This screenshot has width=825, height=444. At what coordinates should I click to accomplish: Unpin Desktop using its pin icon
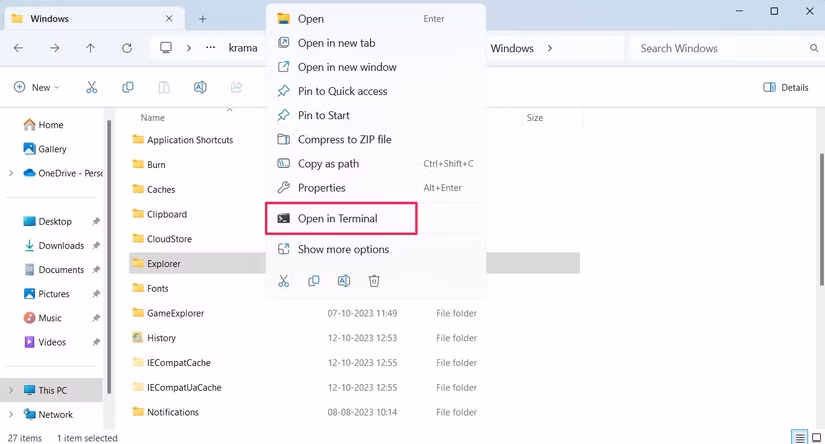[96, 221]
